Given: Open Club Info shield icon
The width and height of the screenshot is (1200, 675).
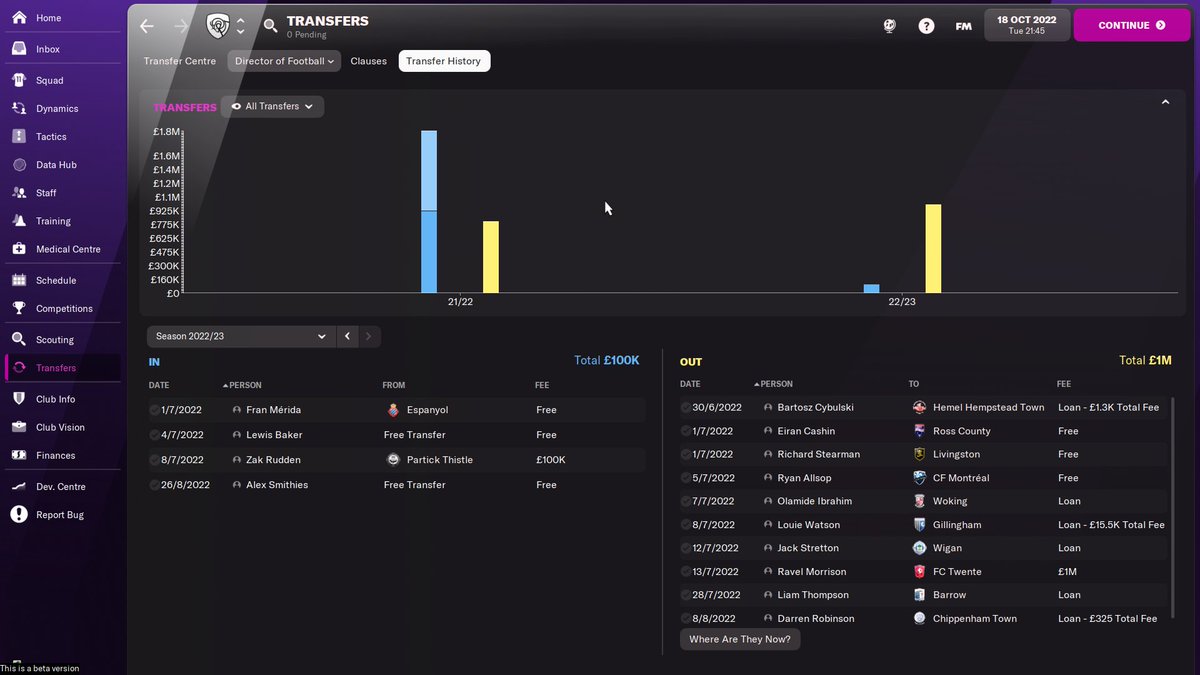Looking at the screenshot, I should tap(18, 399).
